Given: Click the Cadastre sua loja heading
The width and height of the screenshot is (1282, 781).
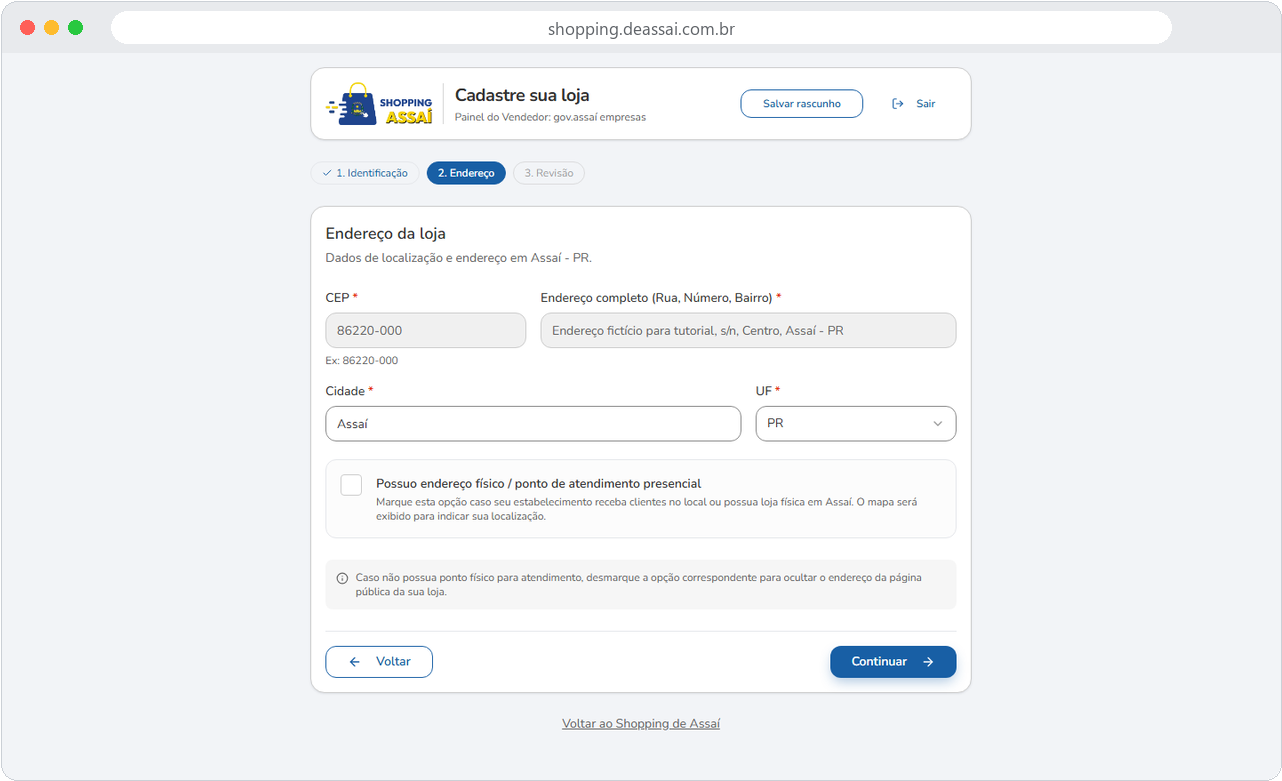Looking at the screenshot, I should pyautogui.click(x=522, y=95).
